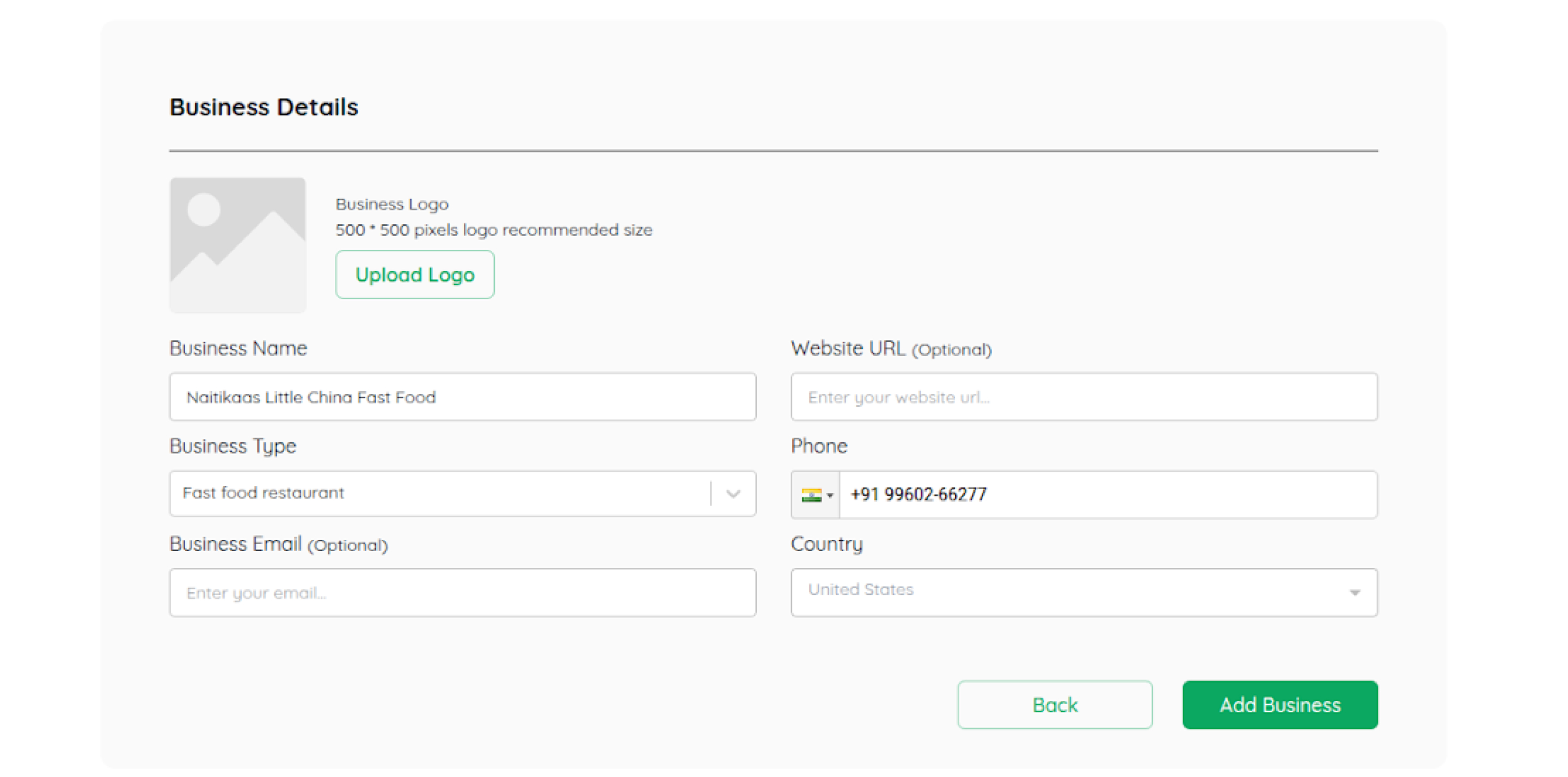Click the Upload Logo button
1568x777 pixels.
click(414, 274)
